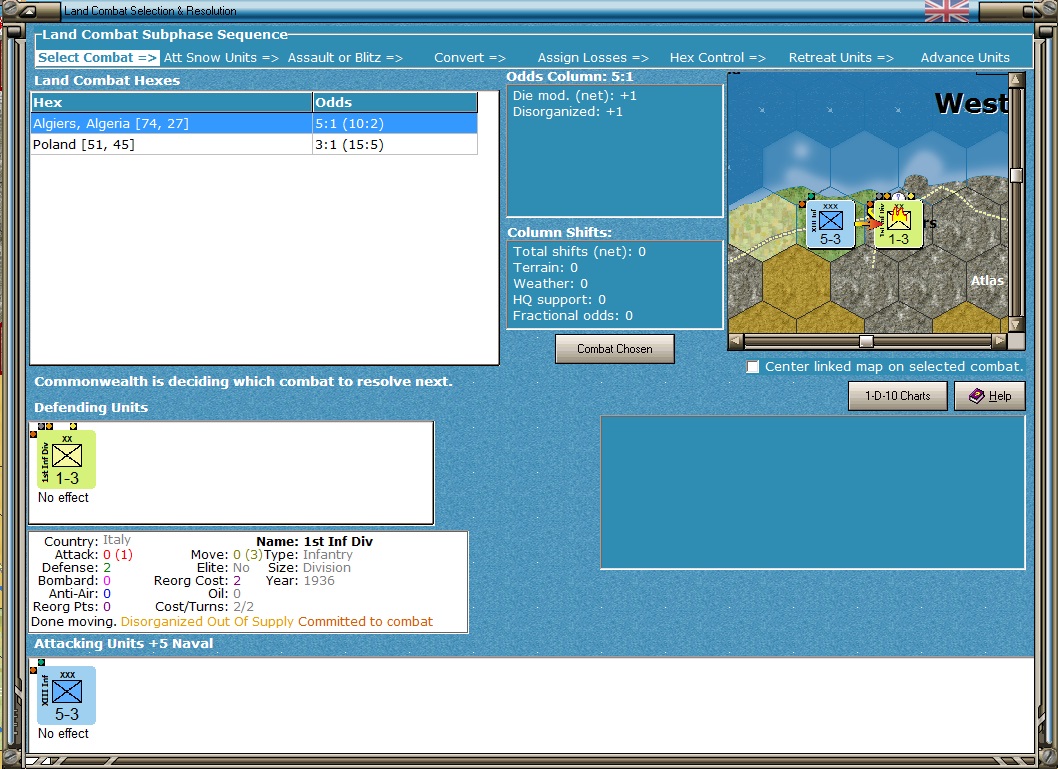Click the Committed to combat status text
This screenshot has width=1058, height=769.
coord(366,622)
